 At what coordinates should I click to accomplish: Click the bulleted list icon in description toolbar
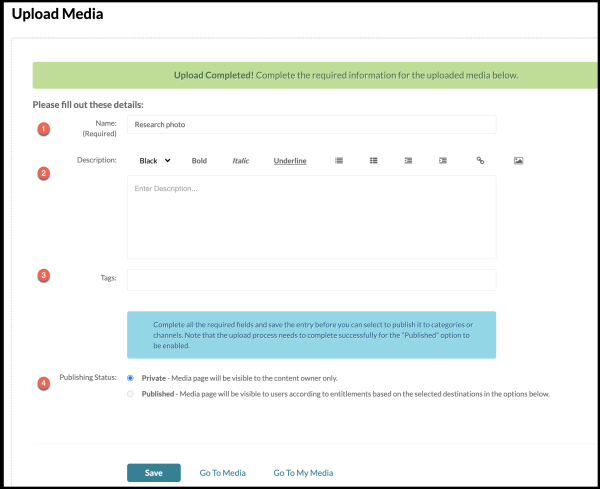(x=373, y=161)
